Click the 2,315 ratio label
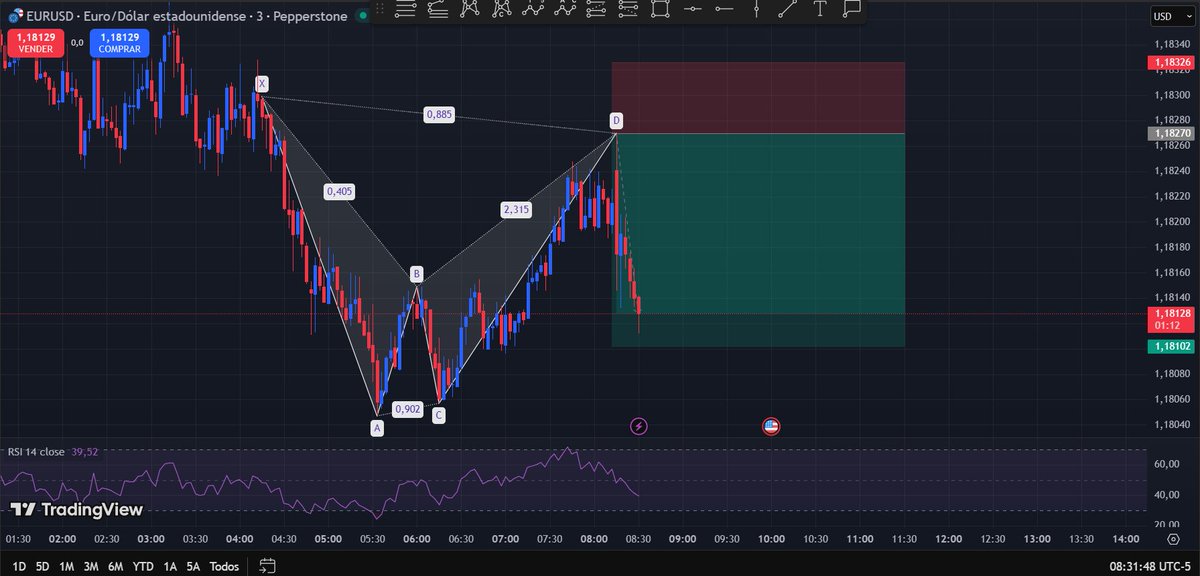Image resolution: width=1200 pixels, height=576 pixels. pyautogui.click(x=516, y=209)
